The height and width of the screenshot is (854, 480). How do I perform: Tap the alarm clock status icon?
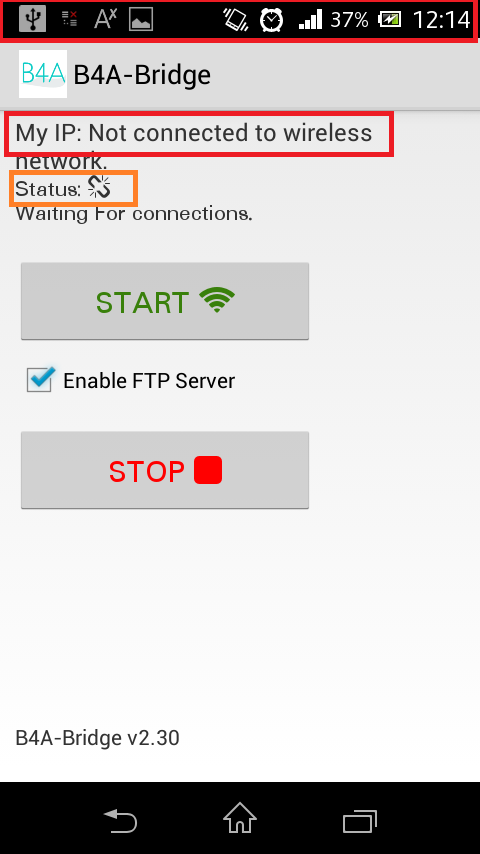[x=271, y=20]
